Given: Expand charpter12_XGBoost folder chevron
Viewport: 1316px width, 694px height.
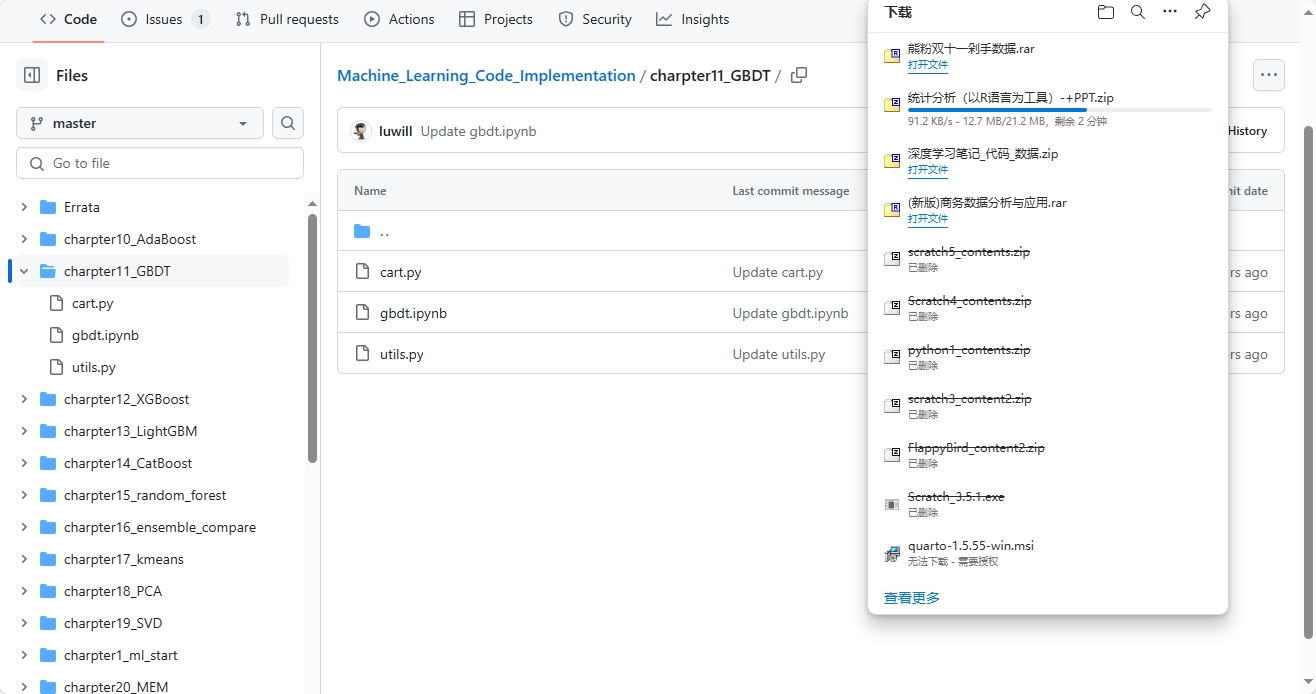Looking at the screenshot, I should pyautogui.click(x=24, y=399).
